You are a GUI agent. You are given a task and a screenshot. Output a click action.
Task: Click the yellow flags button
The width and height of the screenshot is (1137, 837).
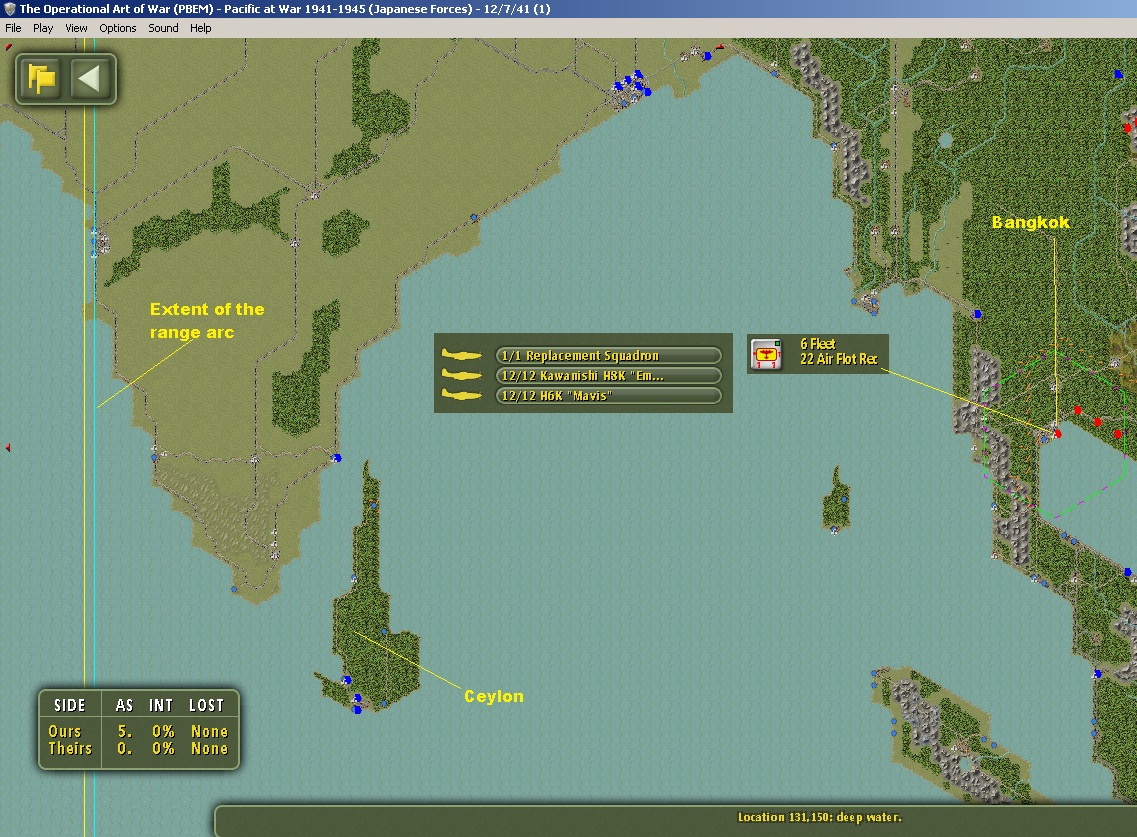[41, 78]
